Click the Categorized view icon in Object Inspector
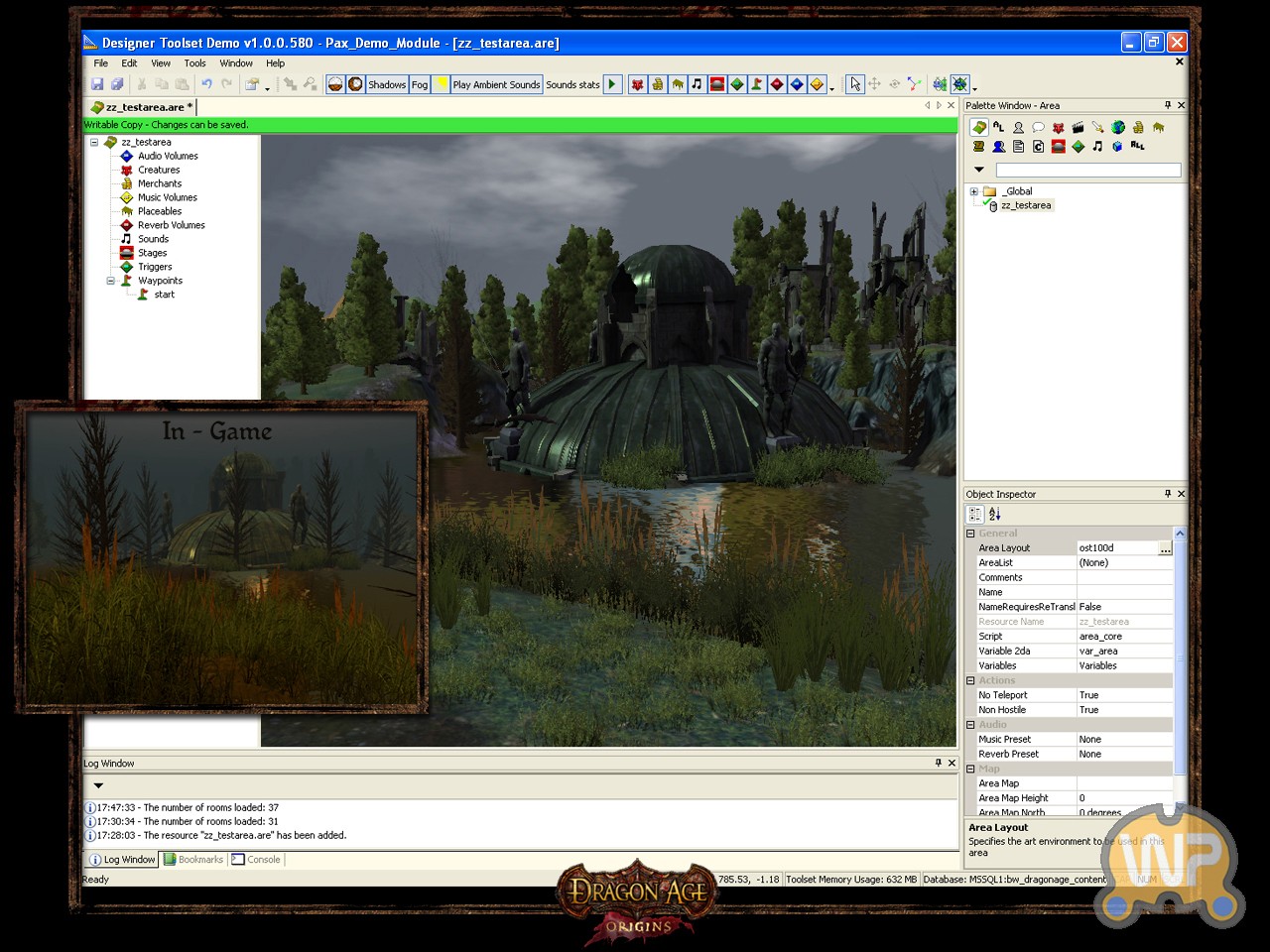The width and height of the screenshot is (1270, 952). [x=975, y=514]
